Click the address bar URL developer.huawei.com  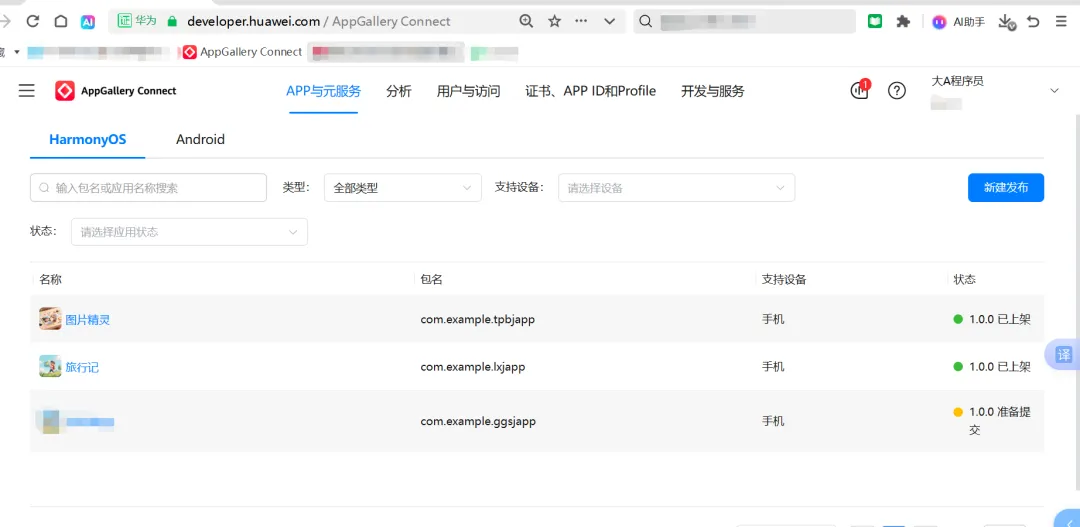point(253,21)
